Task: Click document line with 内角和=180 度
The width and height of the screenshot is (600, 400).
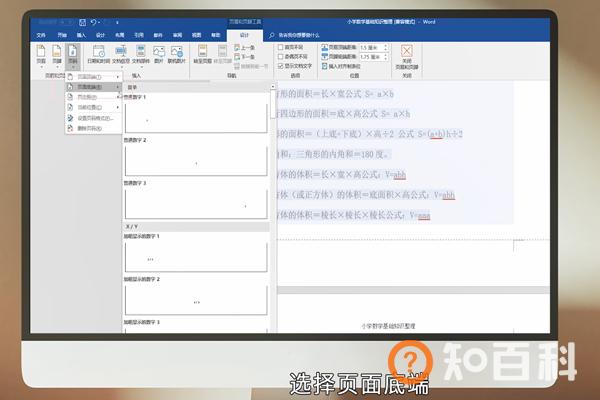Action: 332,154
